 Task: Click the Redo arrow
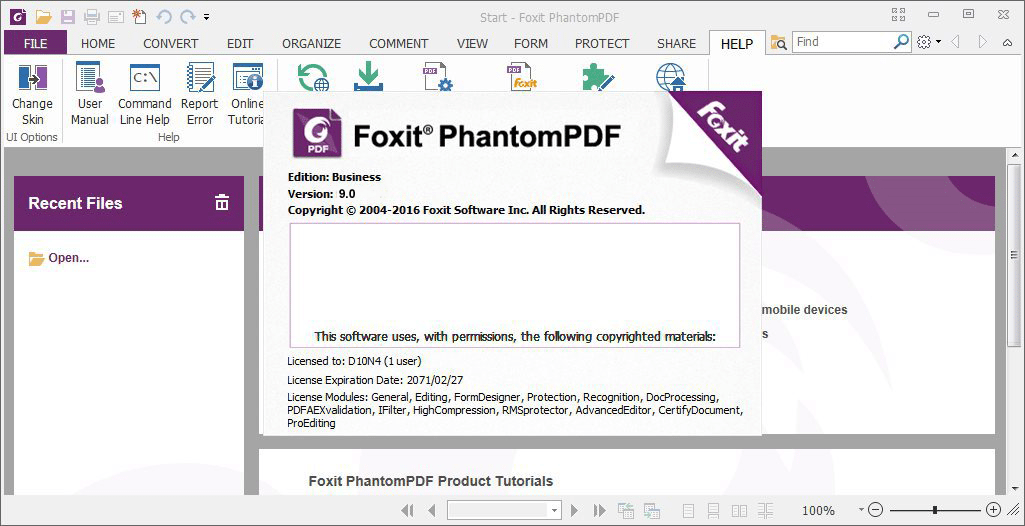188,16
